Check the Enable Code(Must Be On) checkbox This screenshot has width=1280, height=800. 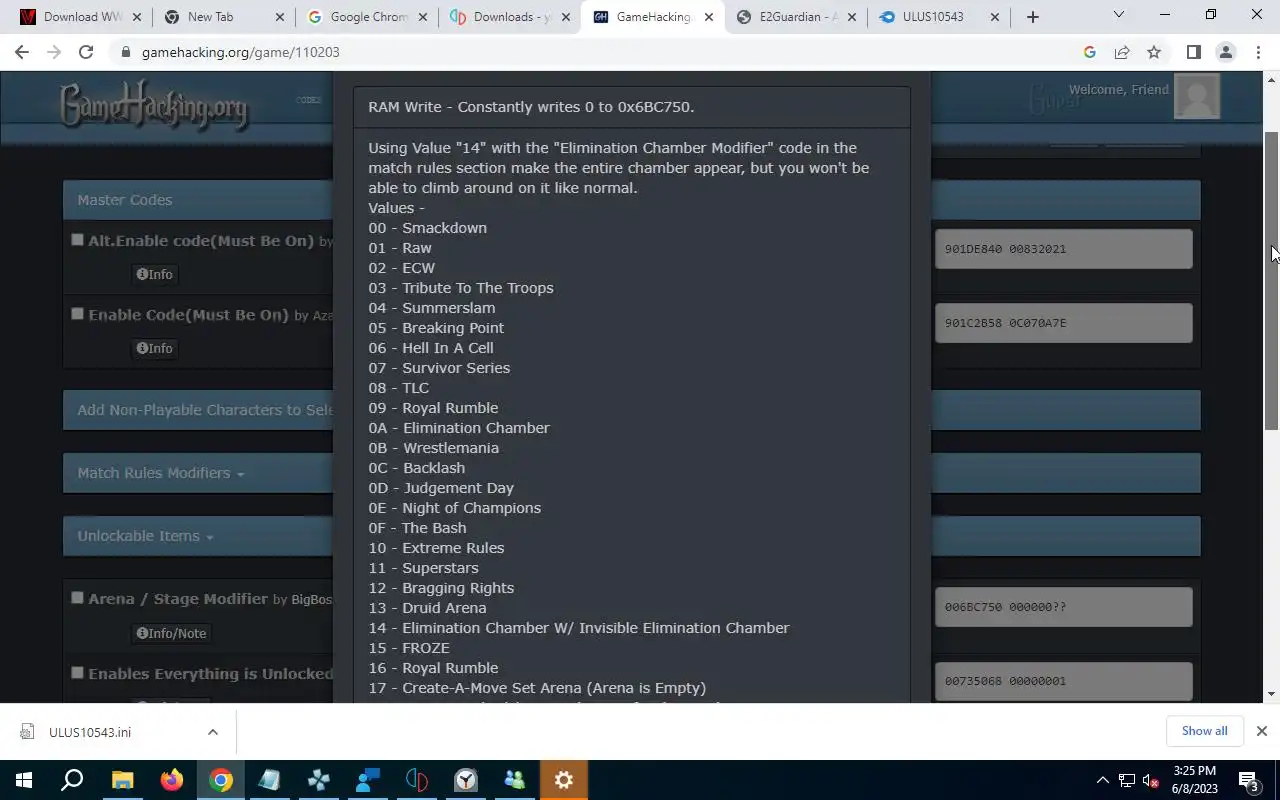click(77, 314)
